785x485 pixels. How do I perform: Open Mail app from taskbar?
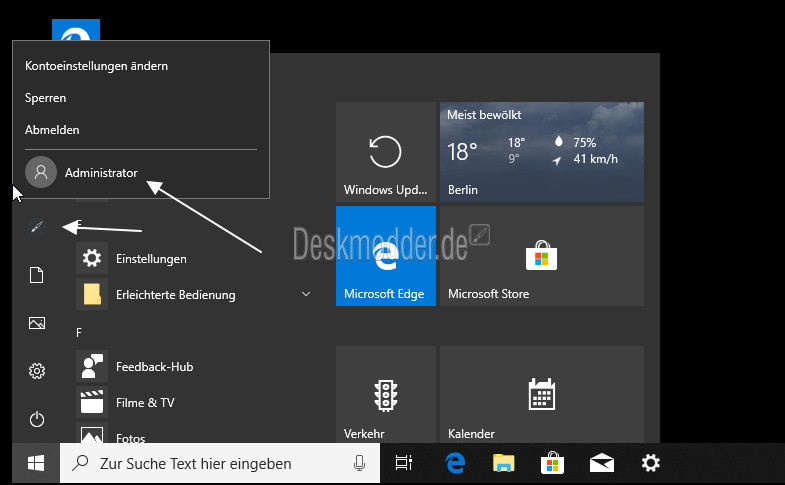(x=601, y=463)
